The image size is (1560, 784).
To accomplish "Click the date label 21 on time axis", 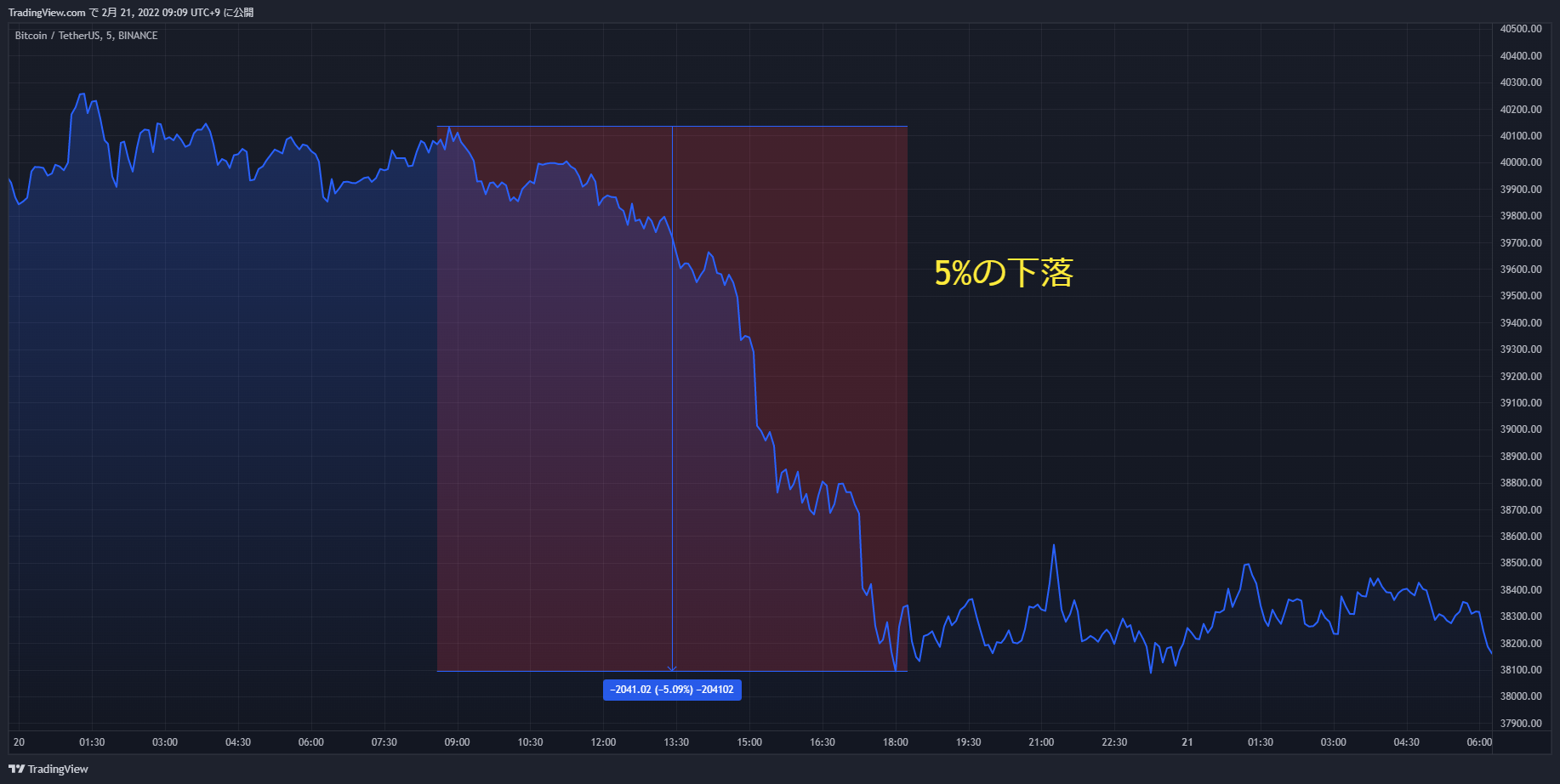I will point(1187,742).
